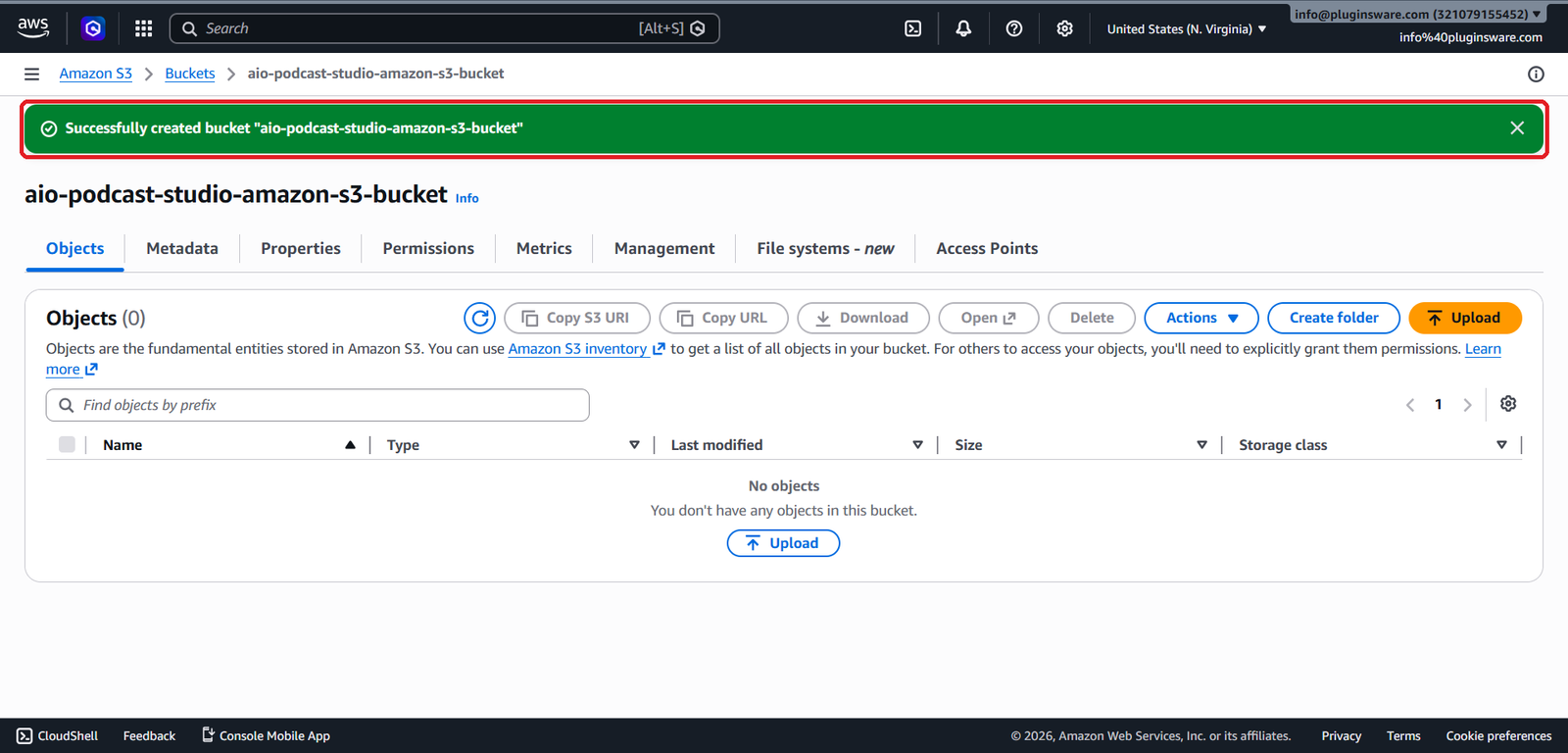Screen dimensions: 1568x753
Task: Open the region selector United States (N. Virginia)
Action: coord(1187,28)
